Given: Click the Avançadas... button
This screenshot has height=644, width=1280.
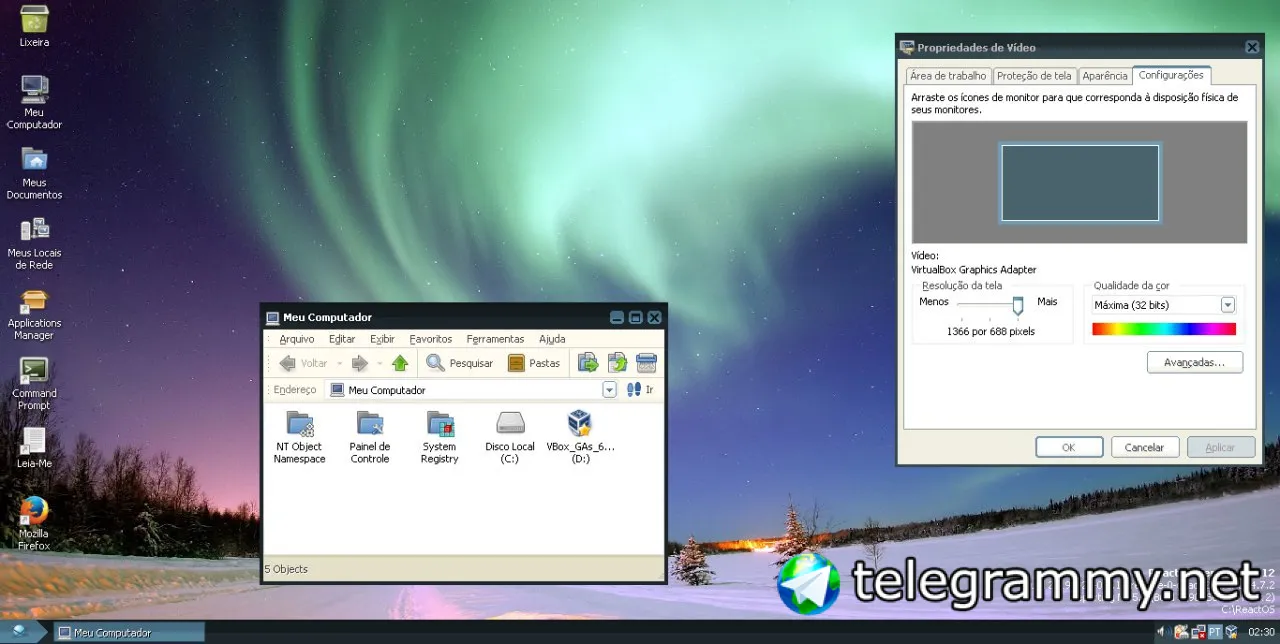Looking at the screenshot, I should (x=1194, y=362).
